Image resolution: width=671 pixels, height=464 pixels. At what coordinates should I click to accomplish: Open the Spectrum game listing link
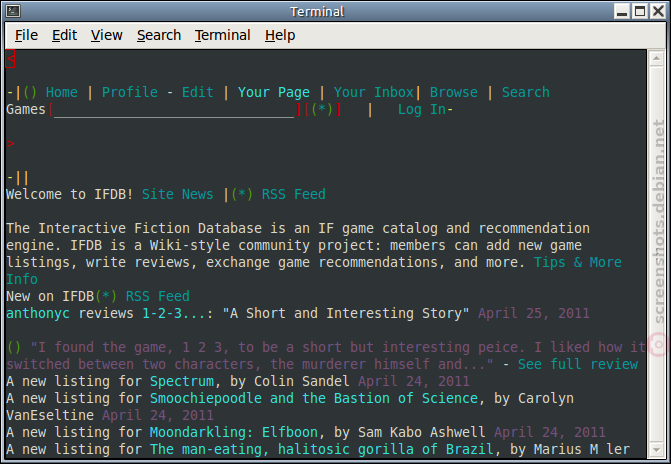coord(182,381)
